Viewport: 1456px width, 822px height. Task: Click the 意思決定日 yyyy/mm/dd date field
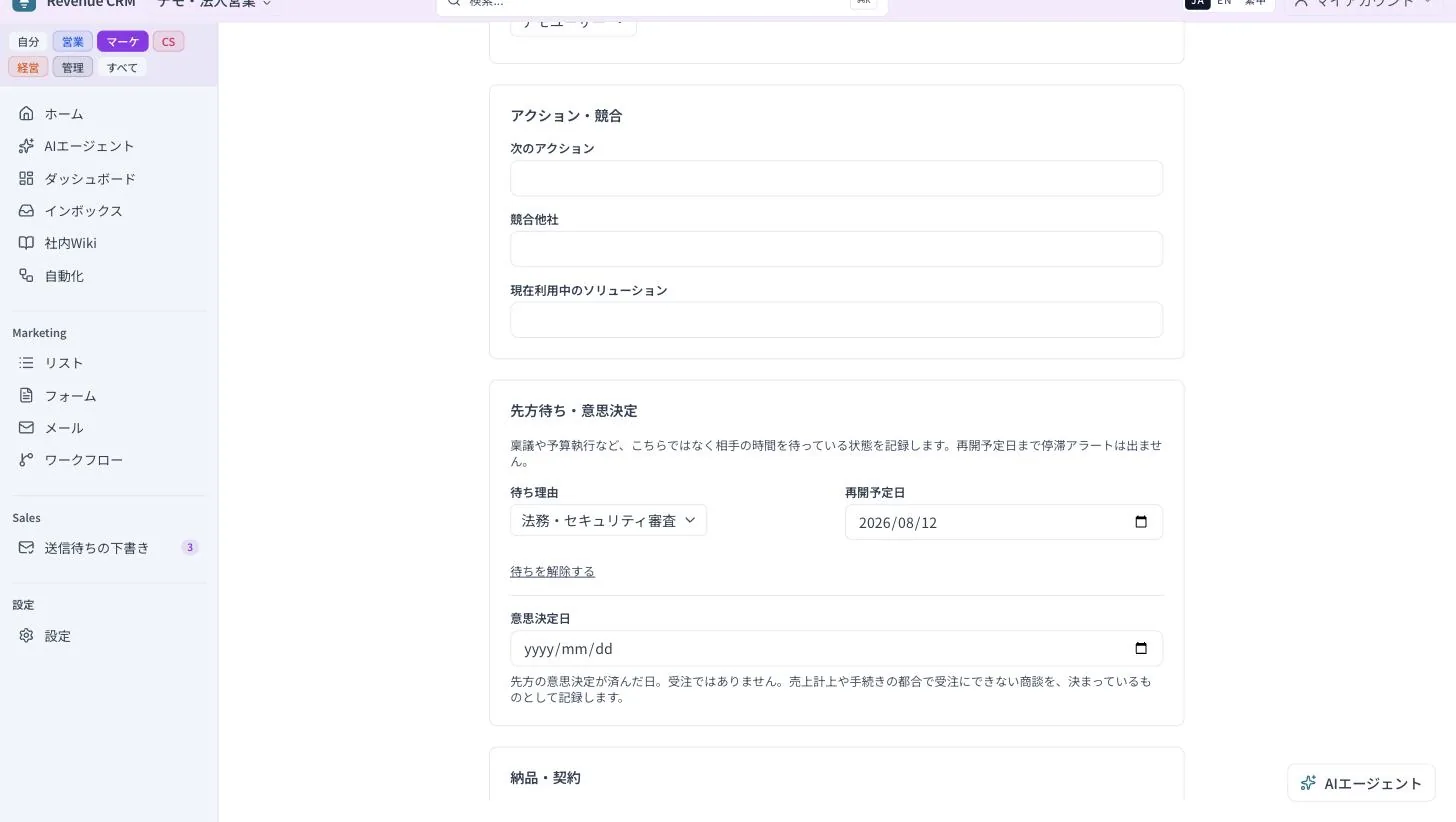tap(836, 648)
